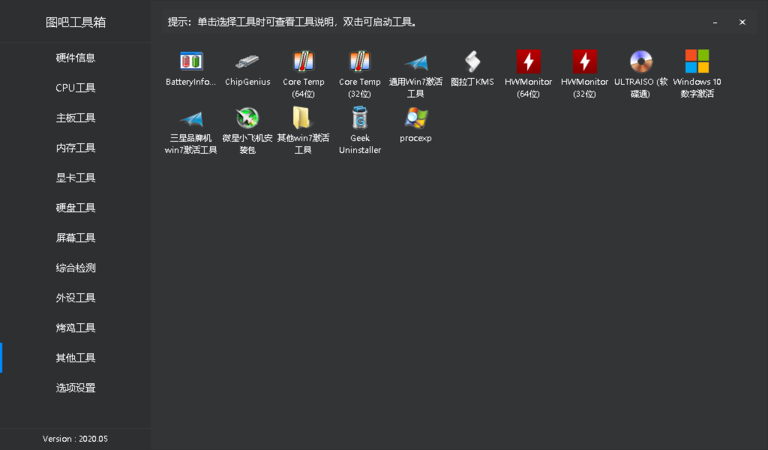
Task: Click the 提示 hint text bar
Action: click(292, 22)
